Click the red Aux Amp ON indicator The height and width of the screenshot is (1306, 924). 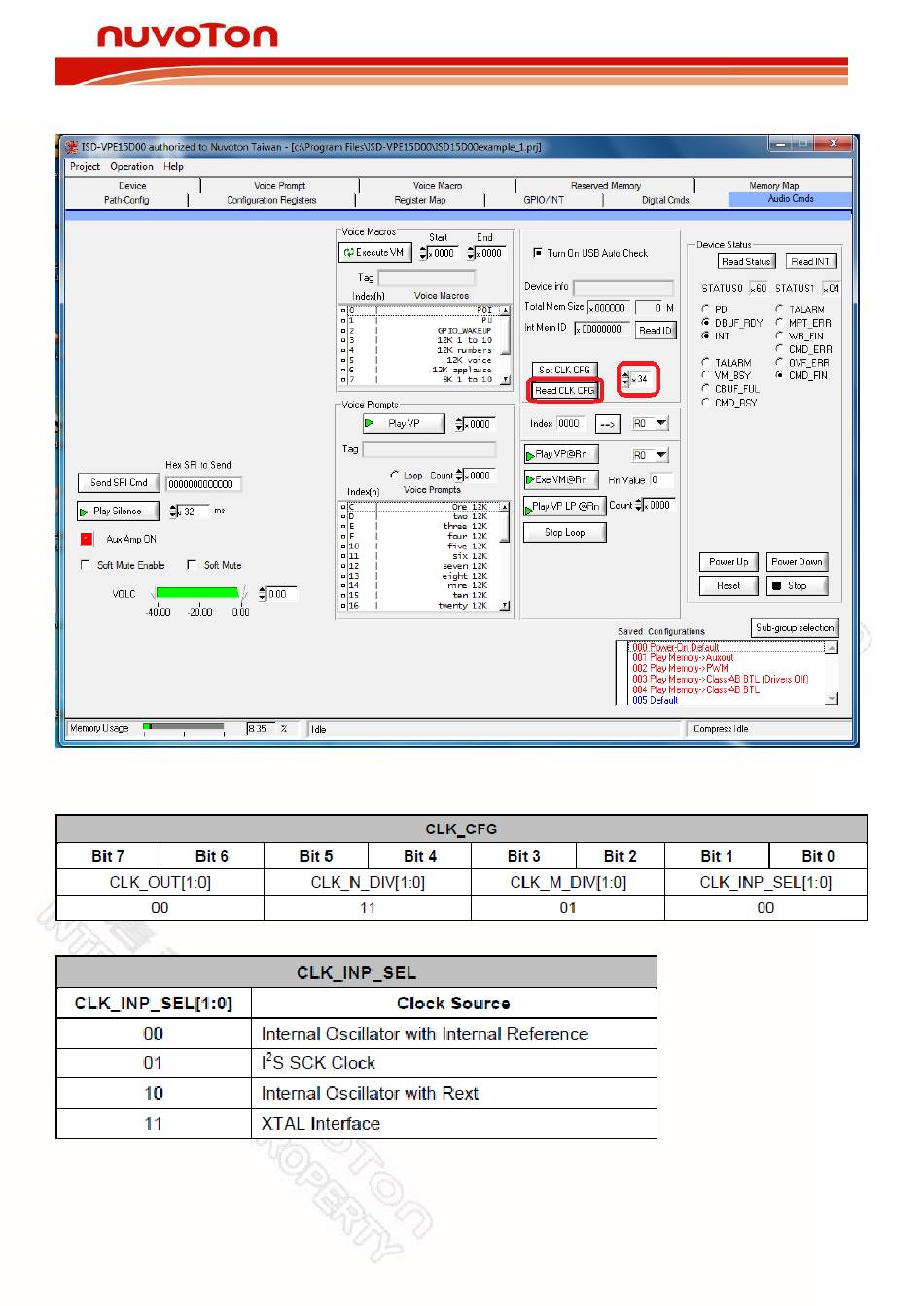coord(87,539)
